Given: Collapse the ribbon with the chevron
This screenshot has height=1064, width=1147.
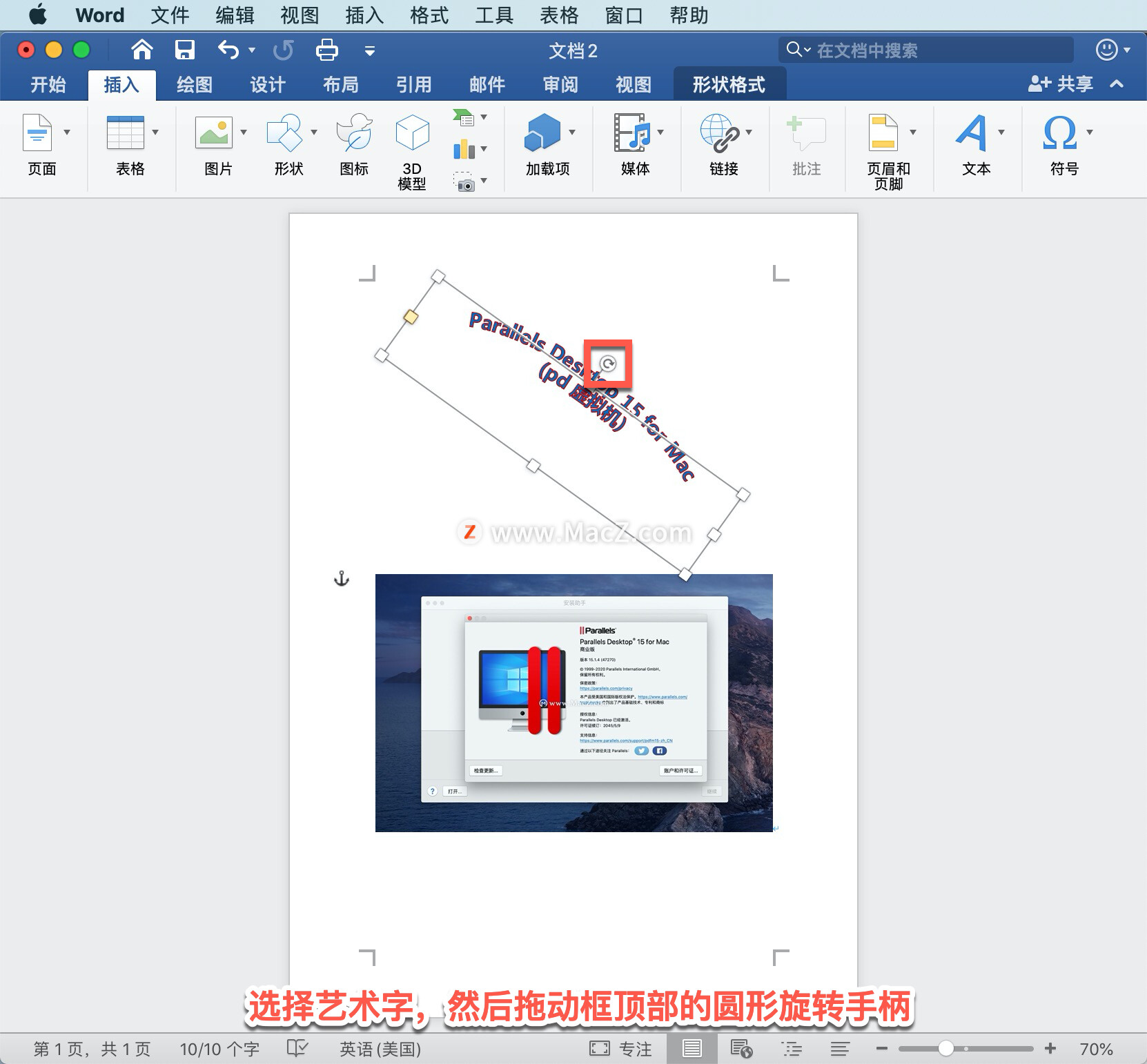Looking at the screenshot, I should (x=1117, y=84).
